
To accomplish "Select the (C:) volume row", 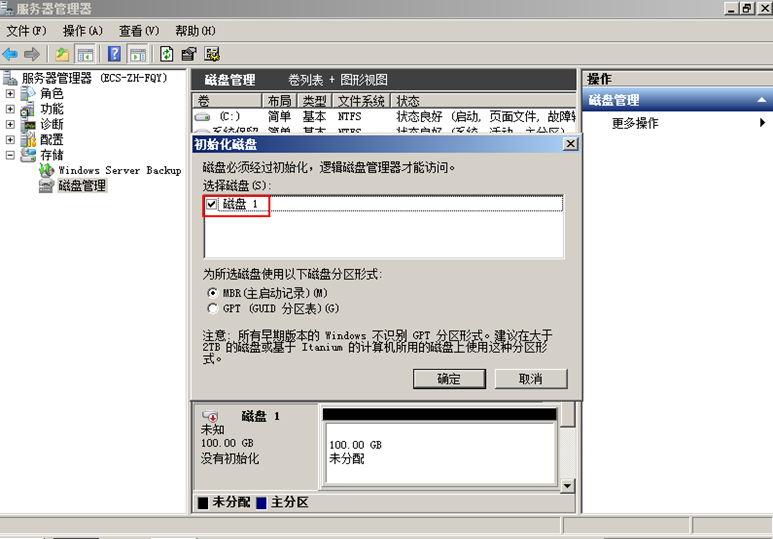I will pyautogui.click(x=385, y=117).
